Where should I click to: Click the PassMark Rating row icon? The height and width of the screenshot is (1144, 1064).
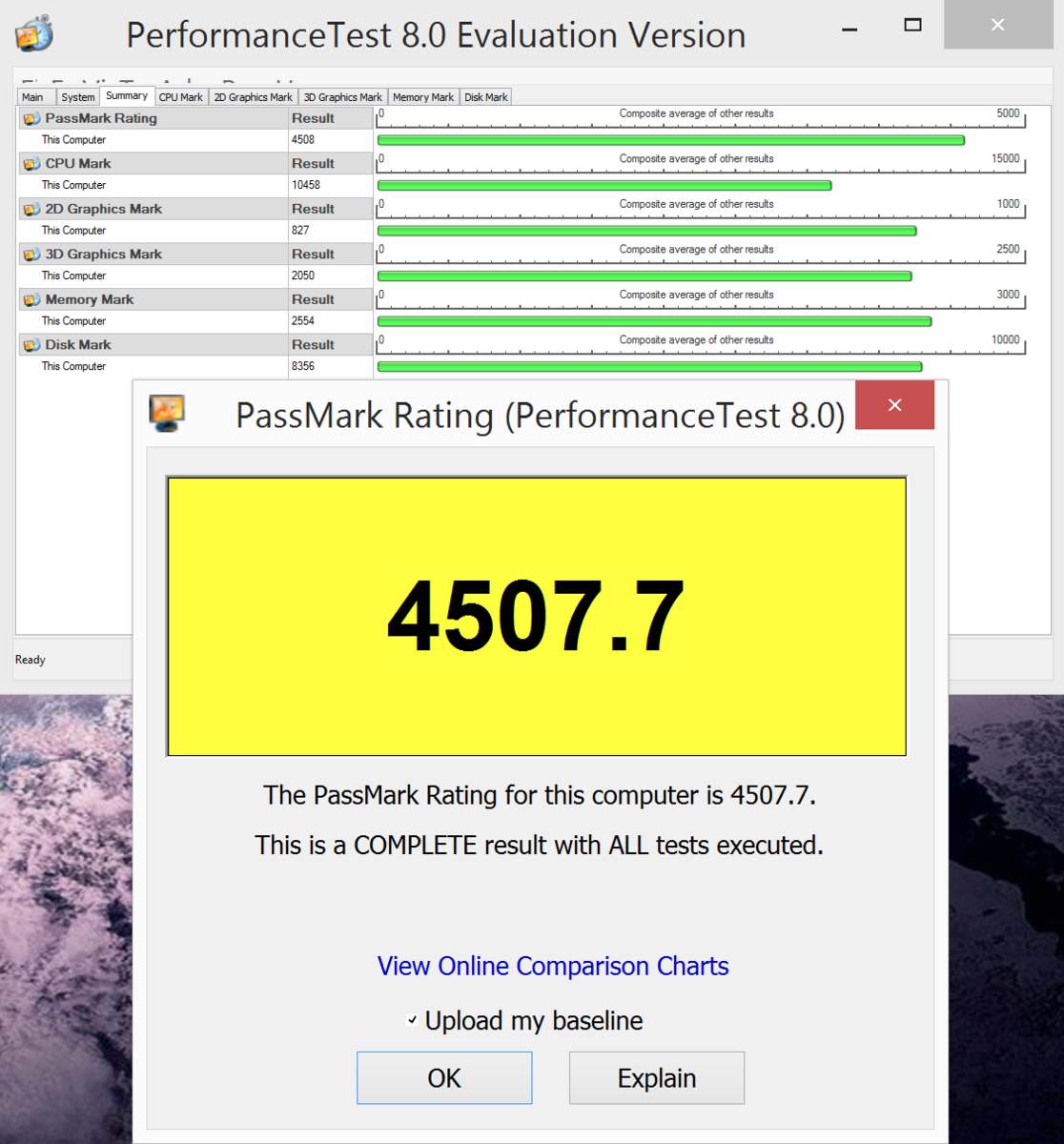31,118
